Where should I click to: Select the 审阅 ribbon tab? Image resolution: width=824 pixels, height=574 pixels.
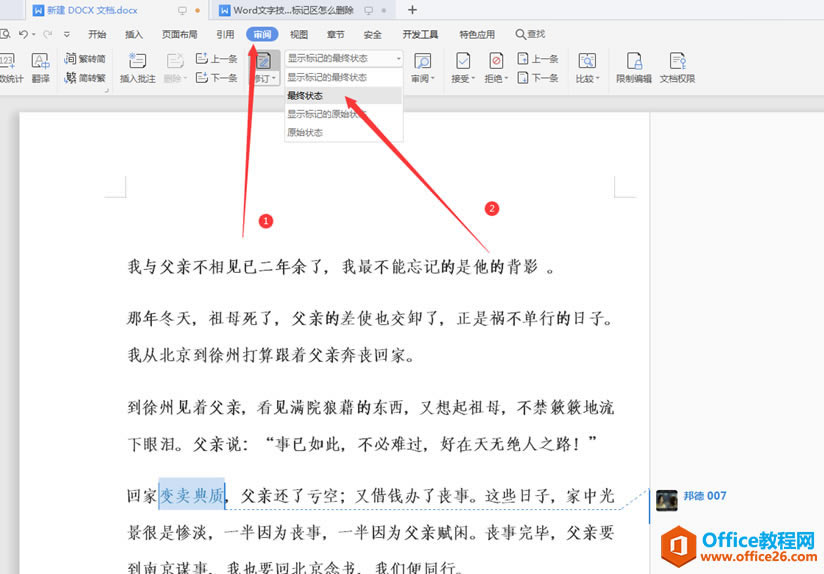262,34
